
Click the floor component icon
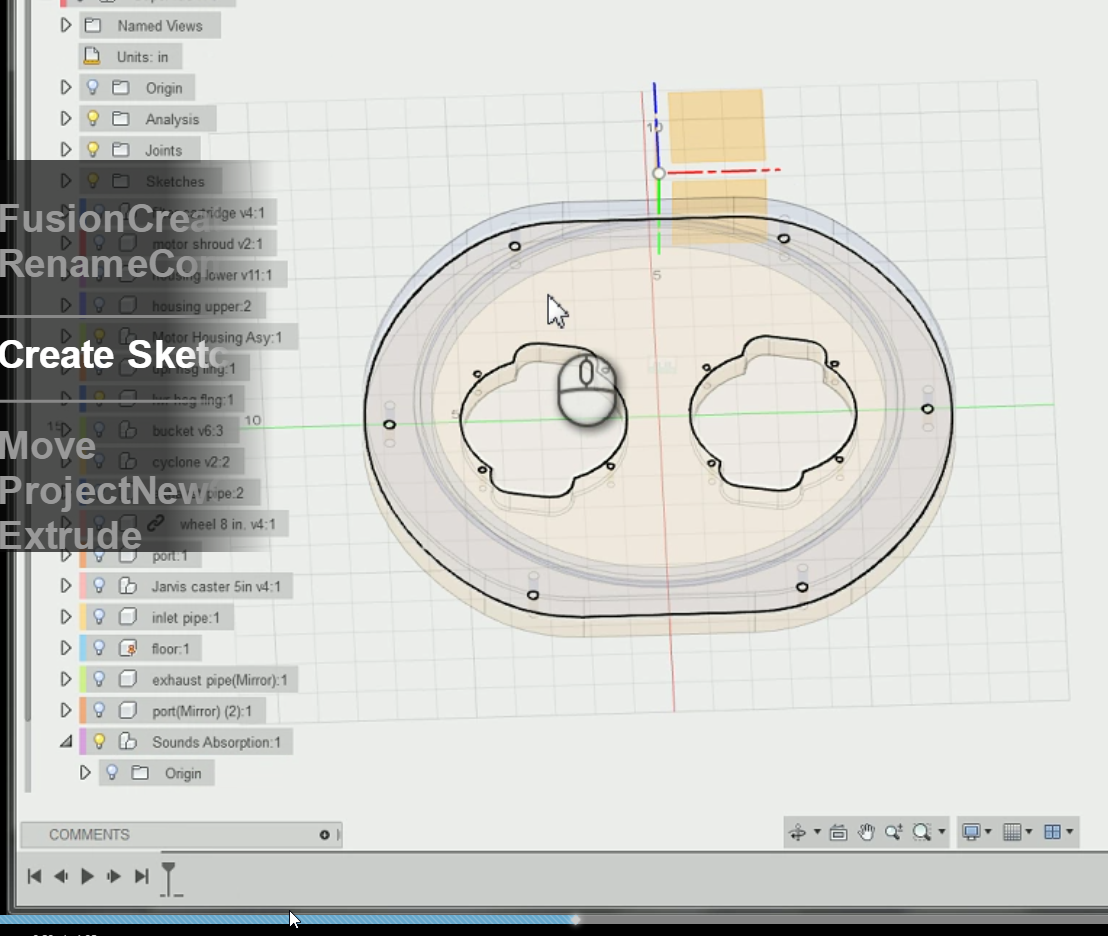[128, 648]
